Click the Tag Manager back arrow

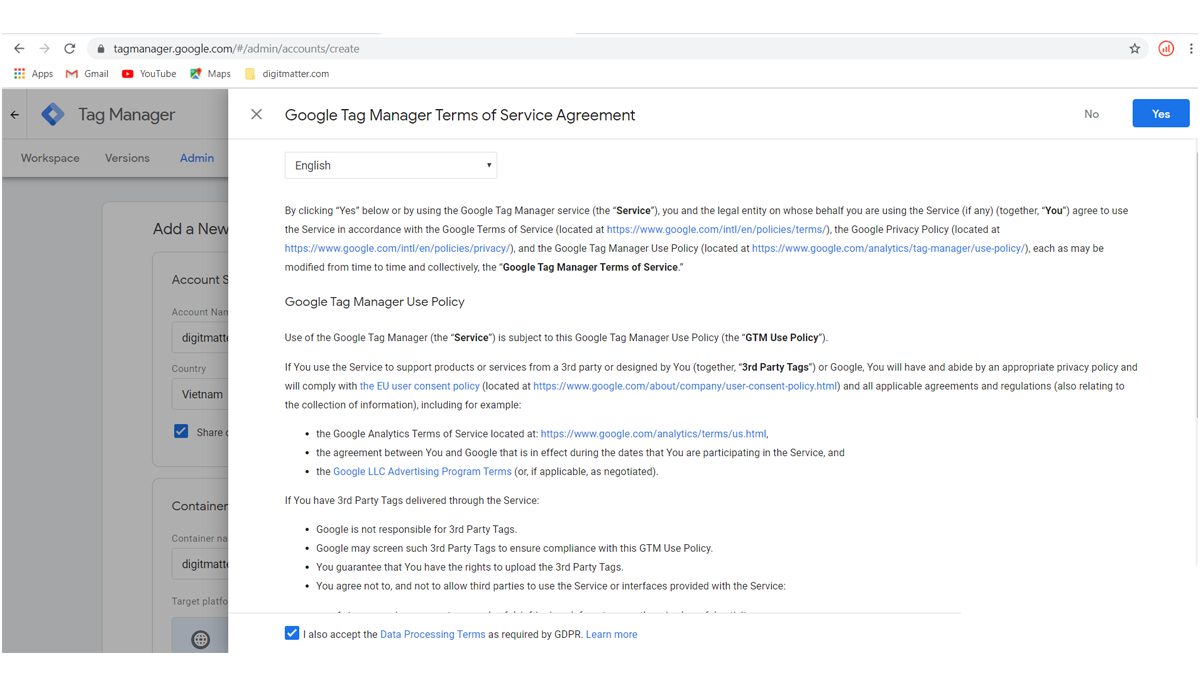[15, 115]
